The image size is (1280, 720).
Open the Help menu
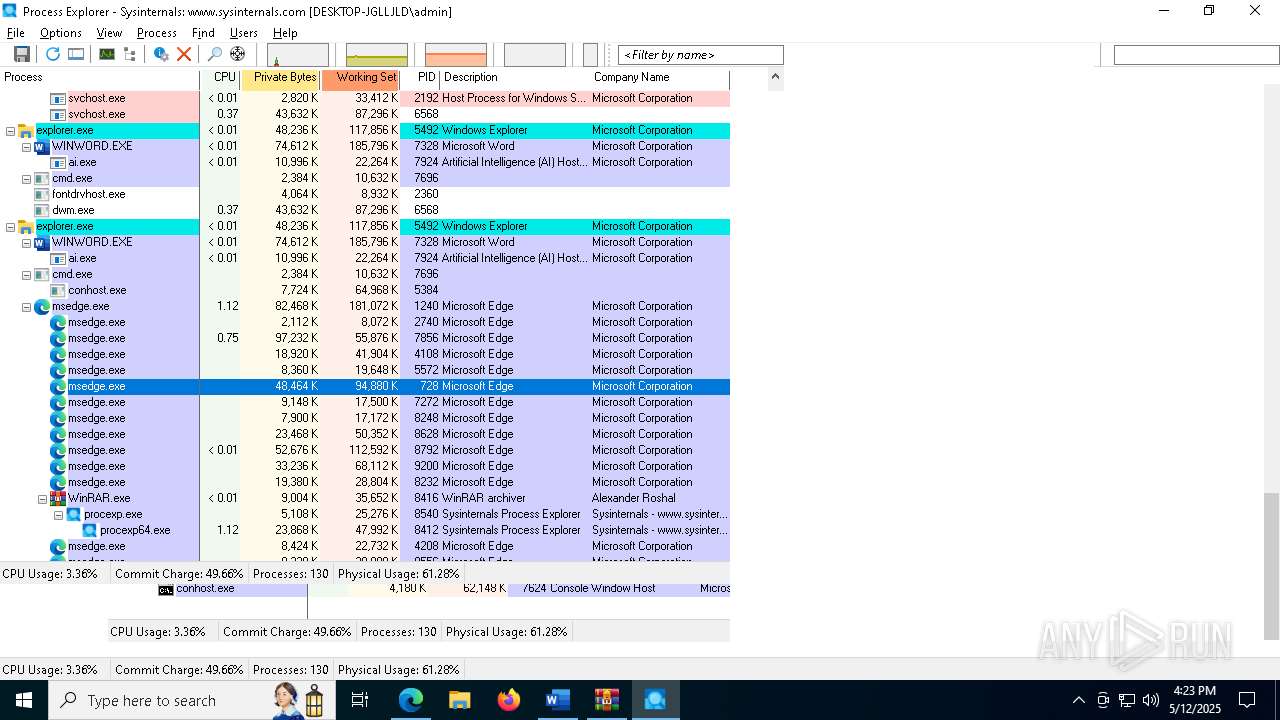coord(285,33)
